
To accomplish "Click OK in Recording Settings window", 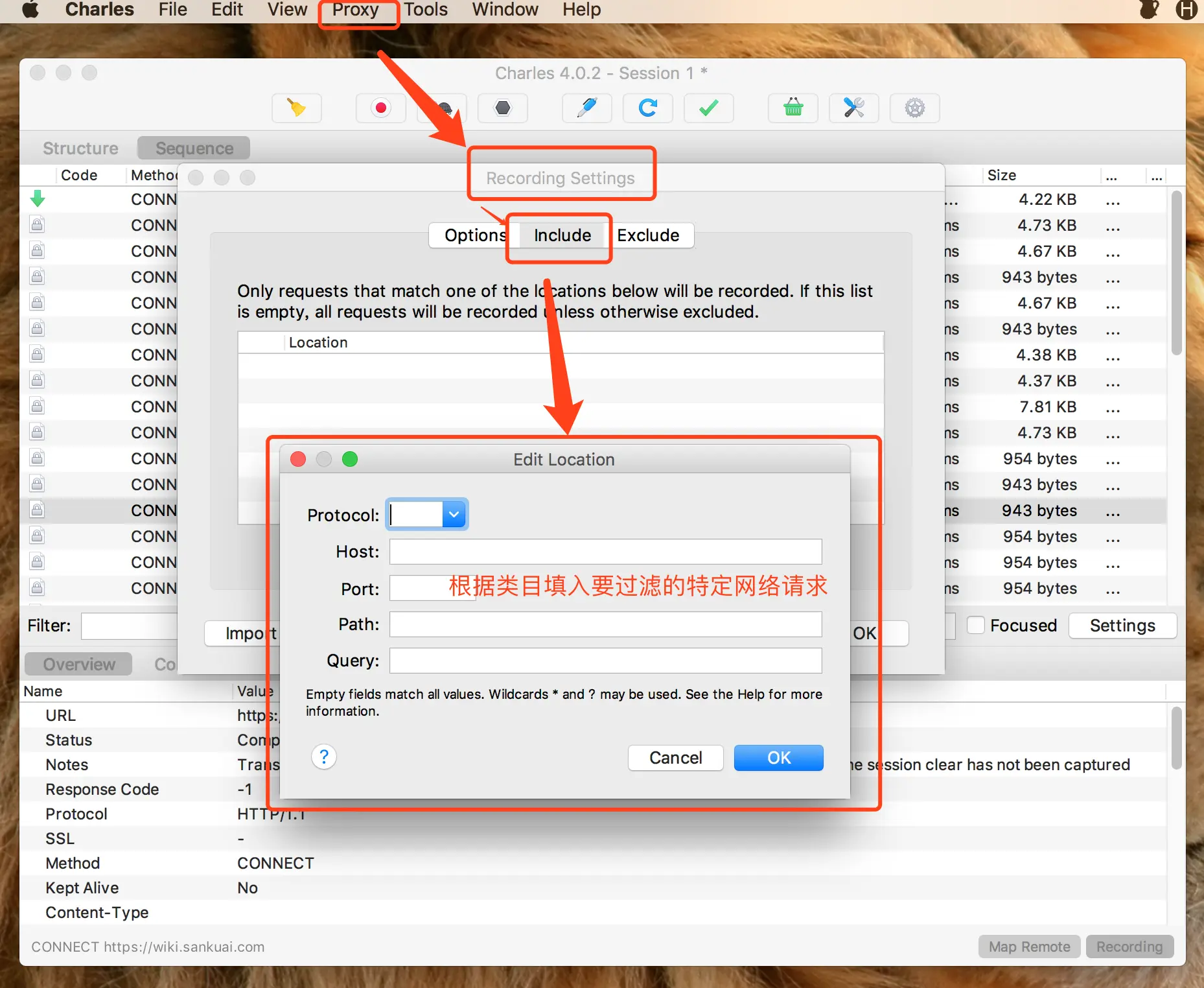I will point(879,633).
